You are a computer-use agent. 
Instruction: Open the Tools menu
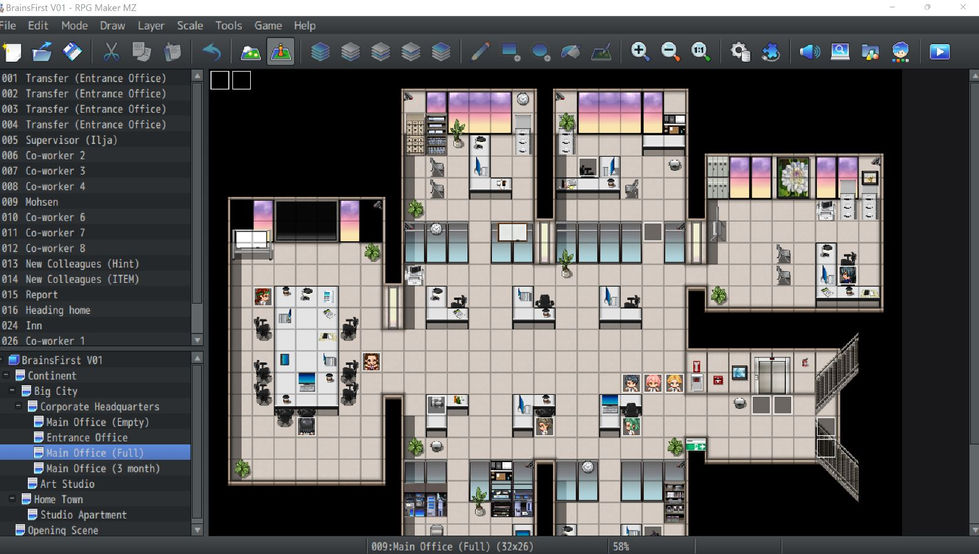[229, 26]
